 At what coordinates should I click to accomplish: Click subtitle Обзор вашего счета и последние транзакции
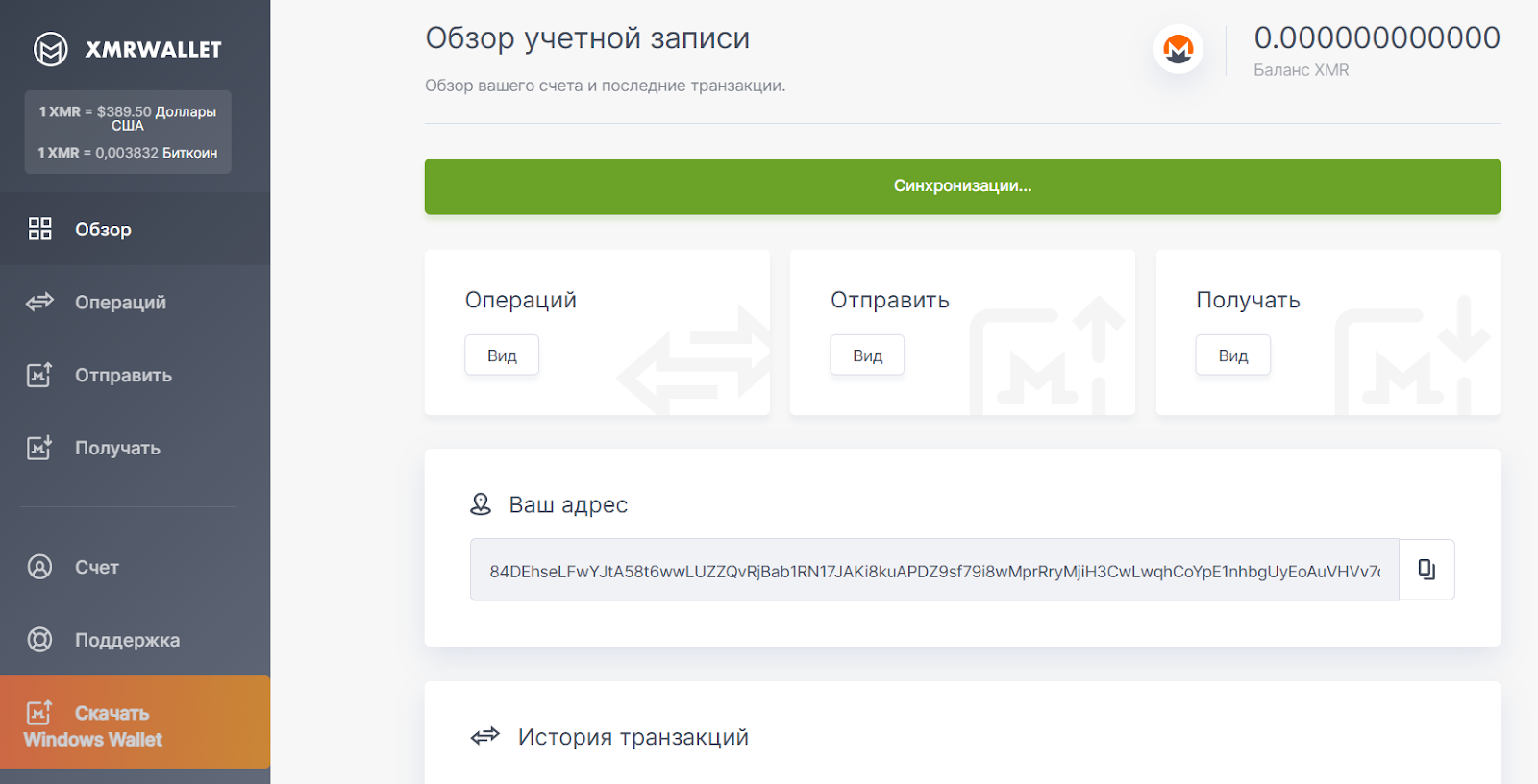click(x=606, y=86)
